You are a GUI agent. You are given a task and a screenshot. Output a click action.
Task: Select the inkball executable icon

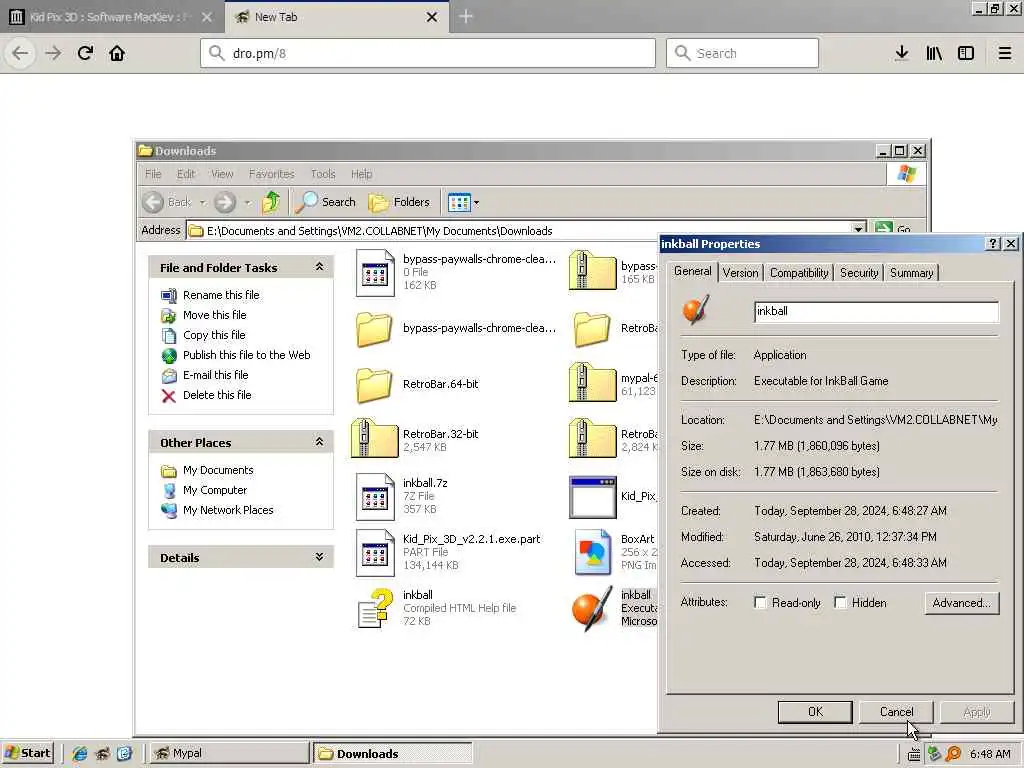(x=592, y=608)
